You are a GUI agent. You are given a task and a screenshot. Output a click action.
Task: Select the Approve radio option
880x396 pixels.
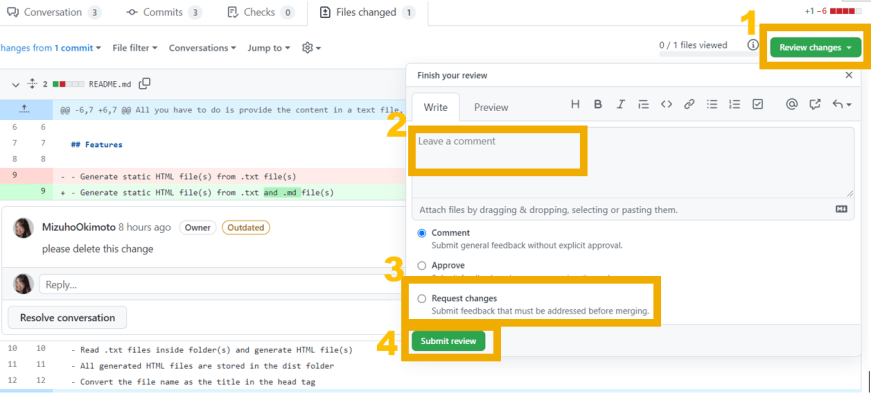(421, 266)
